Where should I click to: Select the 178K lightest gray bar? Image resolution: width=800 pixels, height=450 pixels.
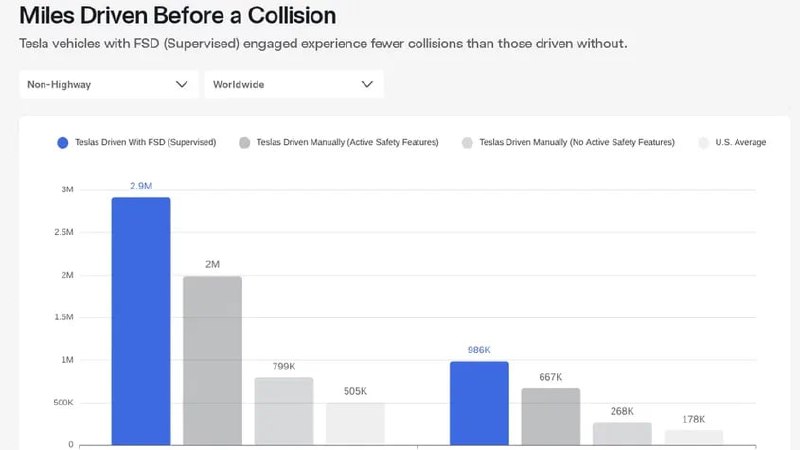[693, 437]
